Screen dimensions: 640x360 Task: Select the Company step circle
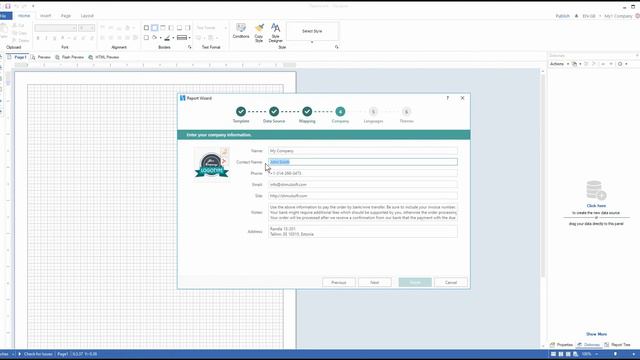(340, 111)
